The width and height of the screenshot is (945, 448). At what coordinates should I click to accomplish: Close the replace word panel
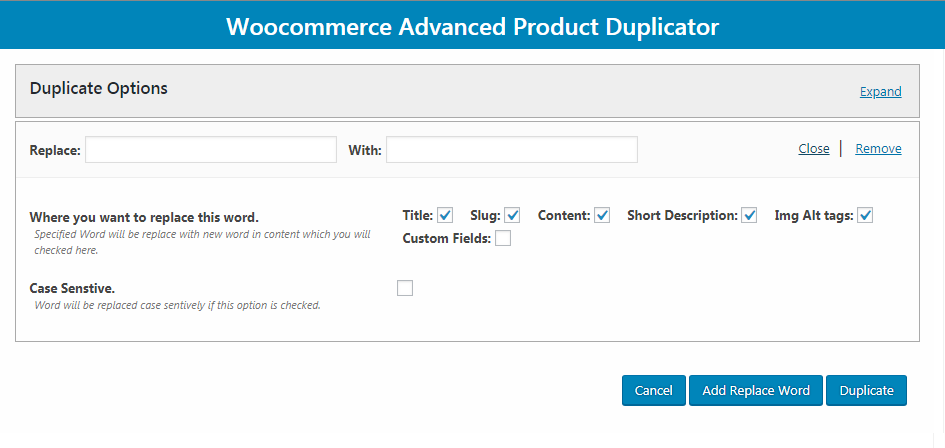pos(814,148)
